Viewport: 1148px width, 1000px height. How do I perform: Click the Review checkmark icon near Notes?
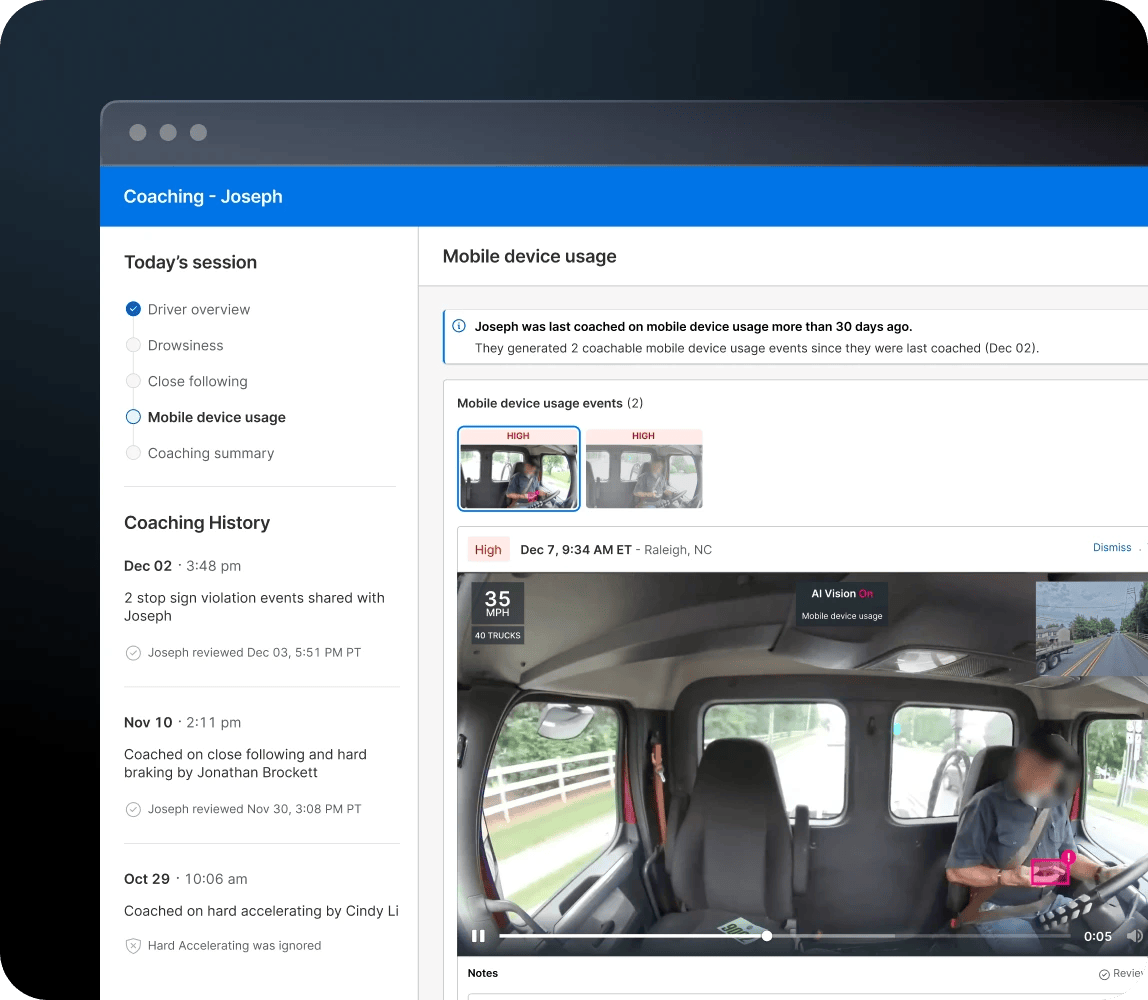tap(1104, 974)
